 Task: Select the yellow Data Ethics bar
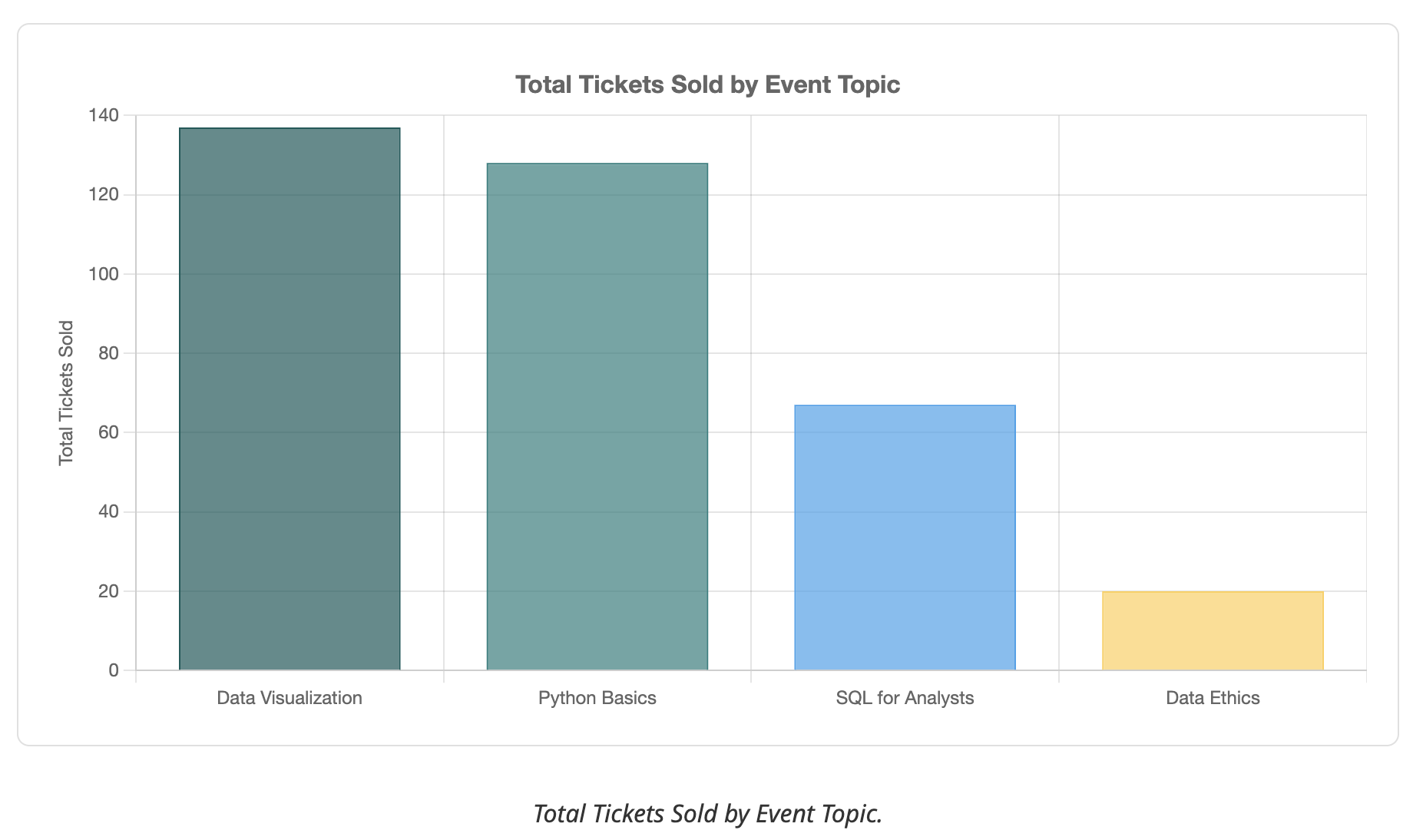point(1213,630)
